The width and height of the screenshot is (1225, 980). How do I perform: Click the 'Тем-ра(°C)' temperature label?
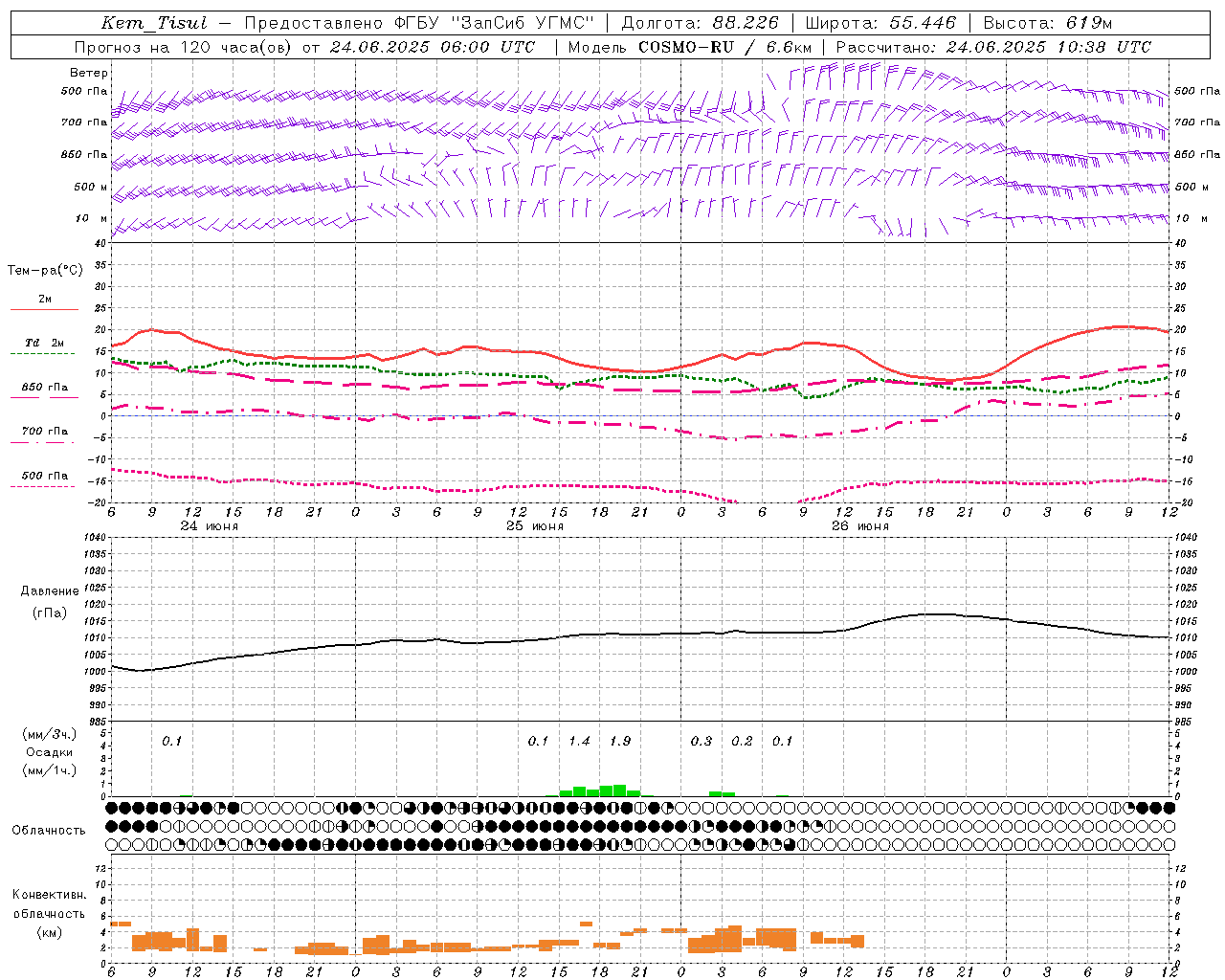(x=45, y=271)
